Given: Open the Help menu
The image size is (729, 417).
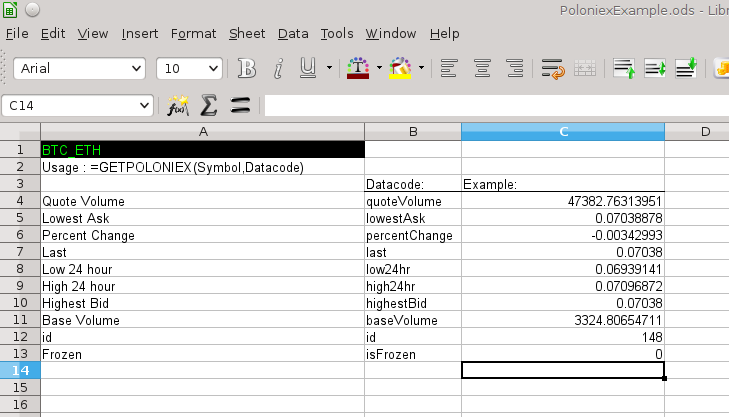Looking at the screenshot, I should 444,33.
